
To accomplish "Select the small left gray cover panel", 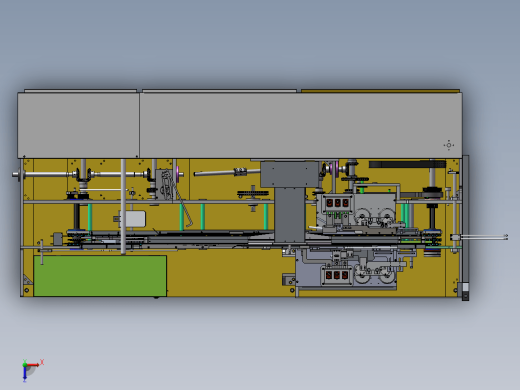I will tap(78, 125).
